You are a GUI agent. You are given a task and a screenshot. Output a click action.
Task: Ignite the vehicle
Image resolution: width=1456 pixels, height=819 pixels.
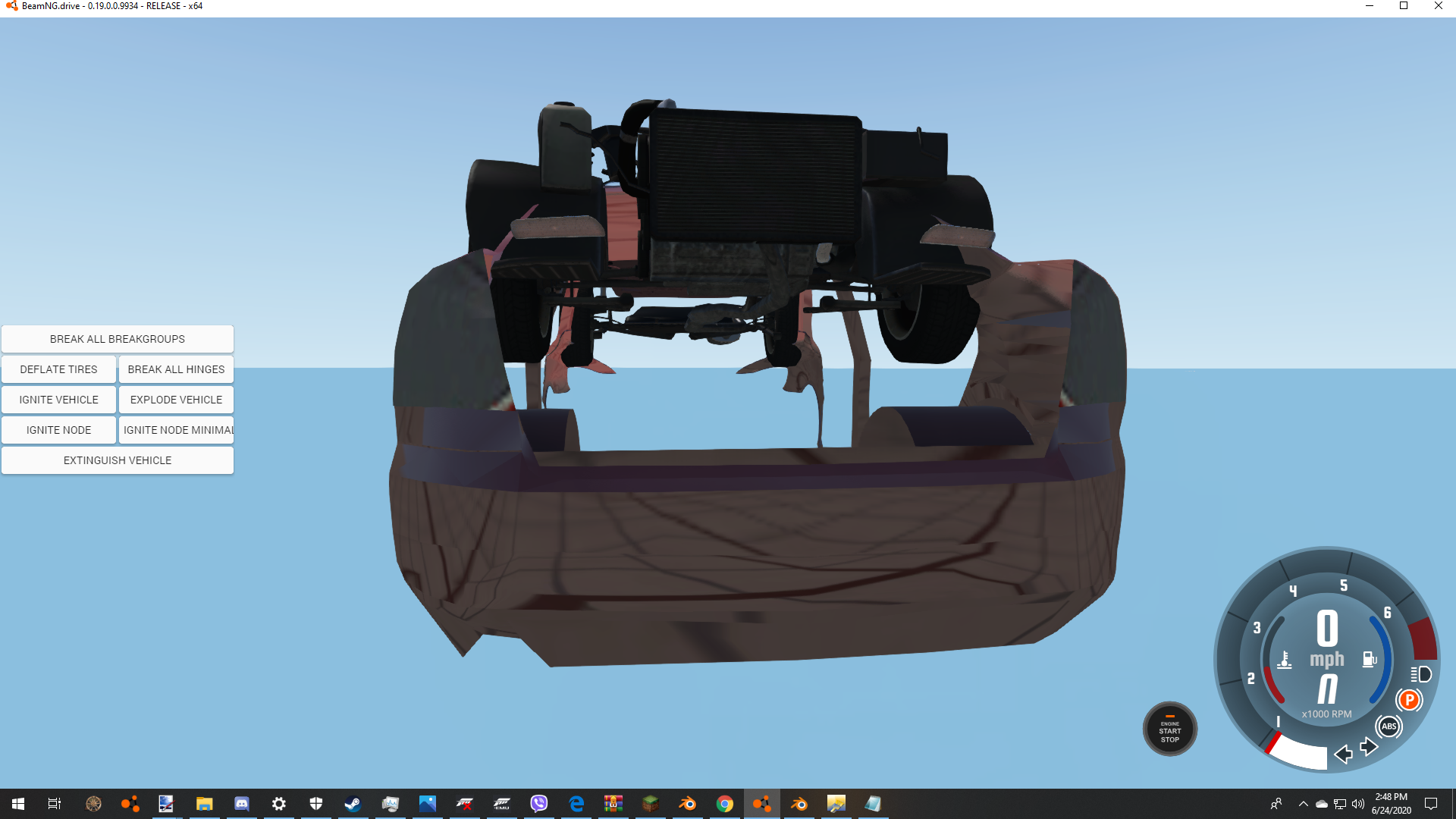[58, 400]
